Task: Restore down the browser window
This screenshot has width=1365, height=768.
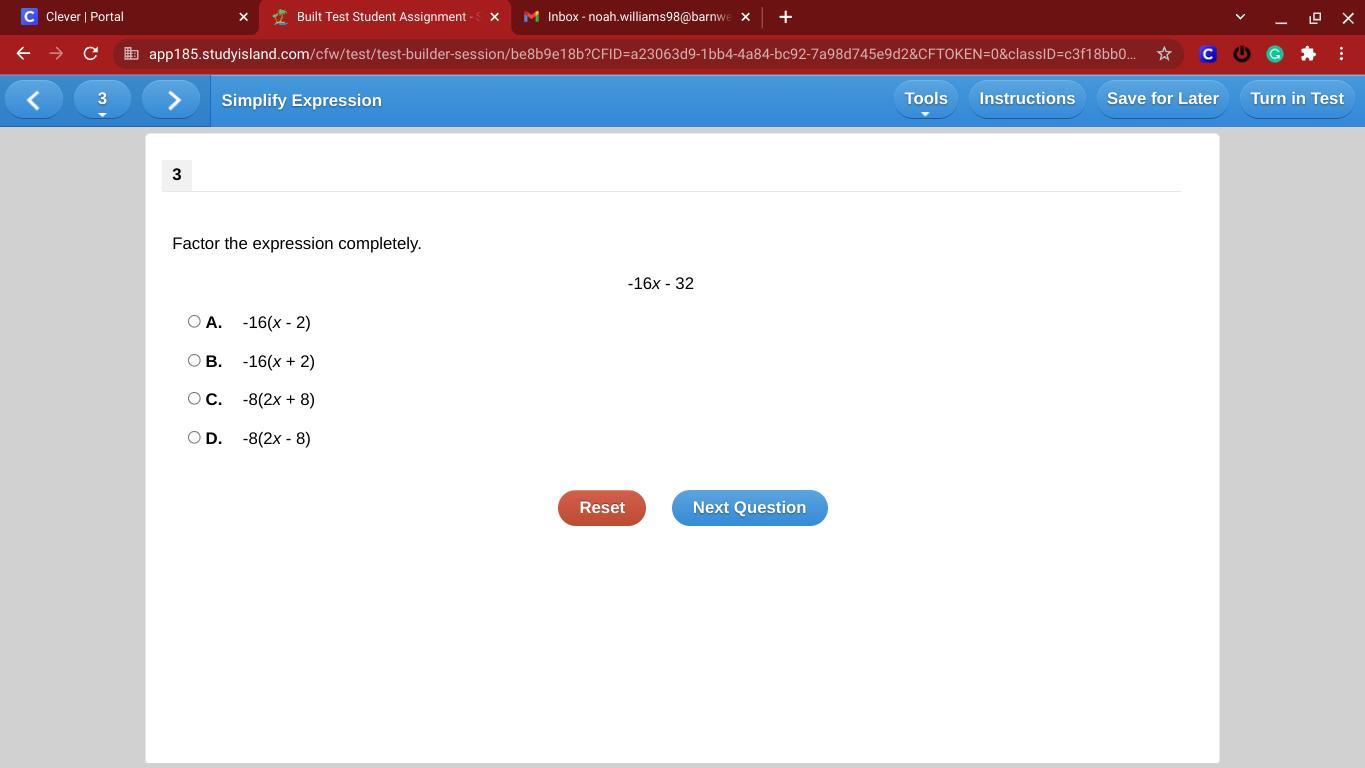Action: click(x=1315, y=17)
